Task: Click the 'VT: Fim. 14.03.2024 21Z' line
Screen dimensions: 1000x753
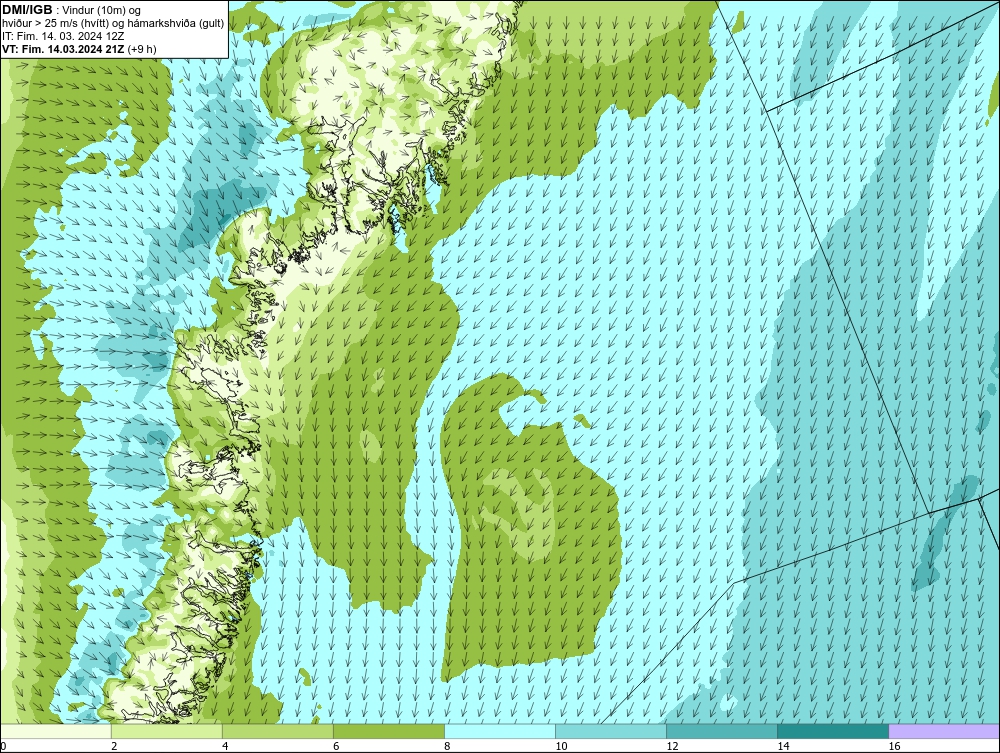Action: 79,49
